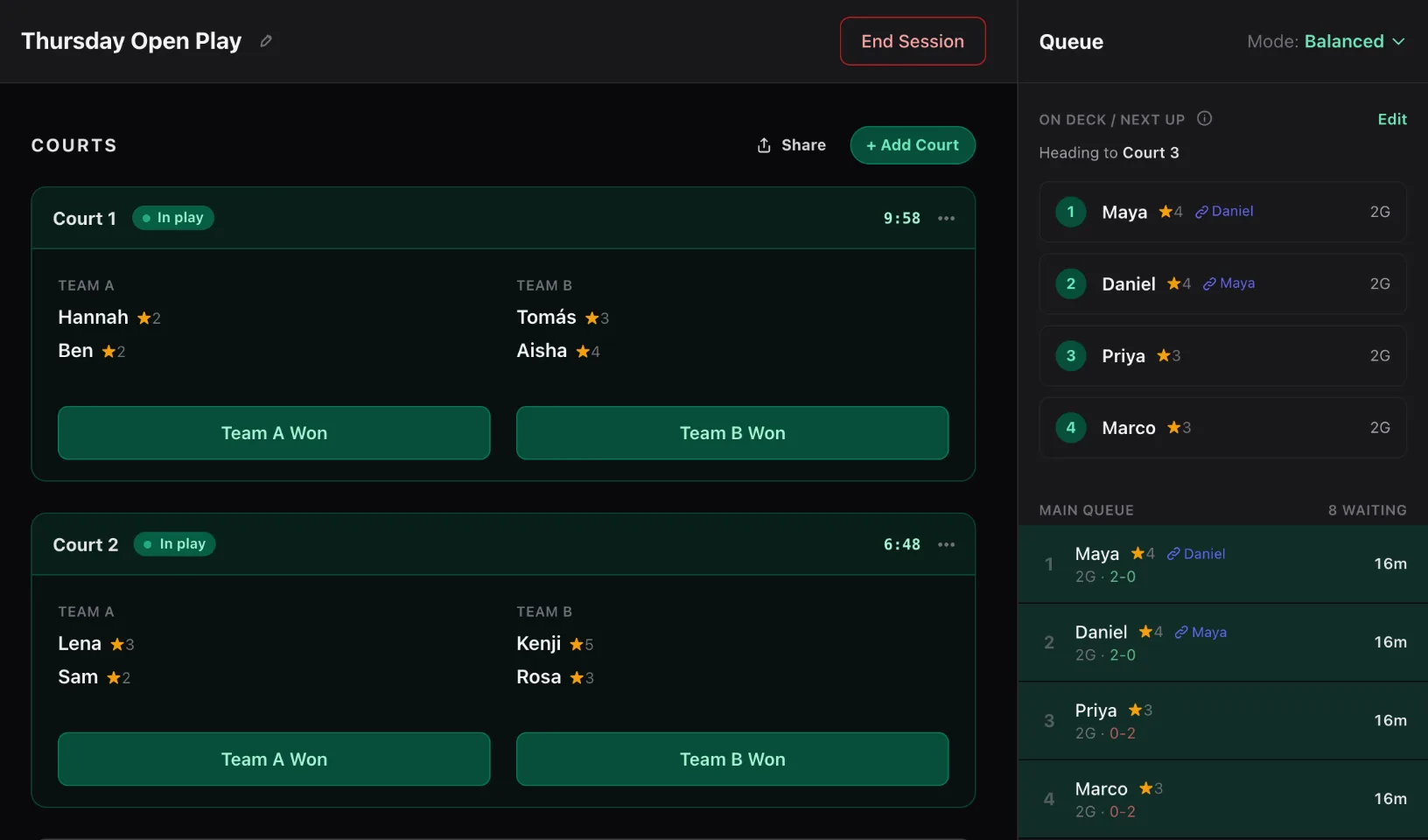Viewport: 1428px width, 840px height.
Task: Edit the on-deck lineup
Action: [x=1392, y=119]
